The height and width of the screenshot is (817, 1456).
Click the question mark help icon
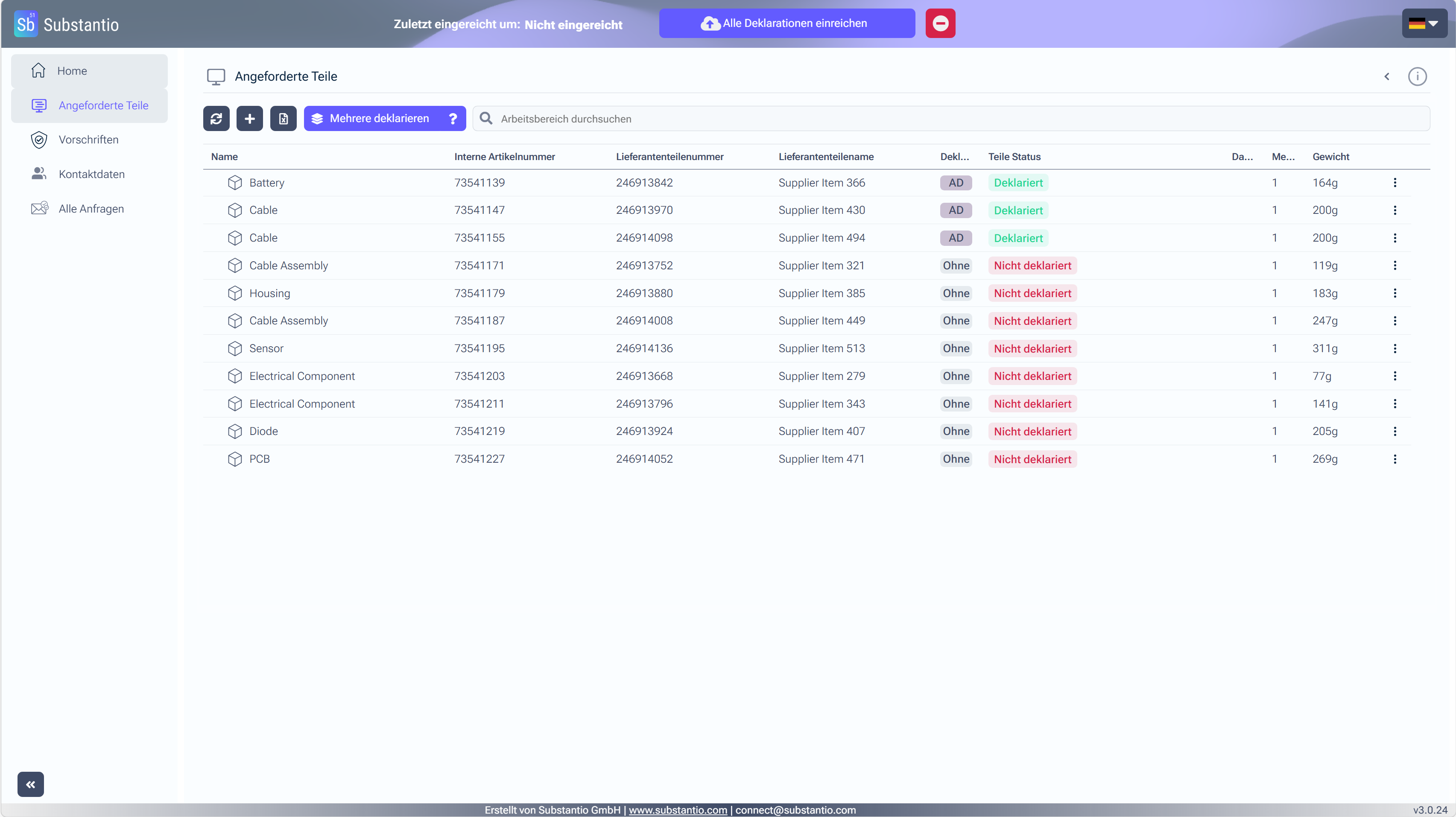[453, 118]
